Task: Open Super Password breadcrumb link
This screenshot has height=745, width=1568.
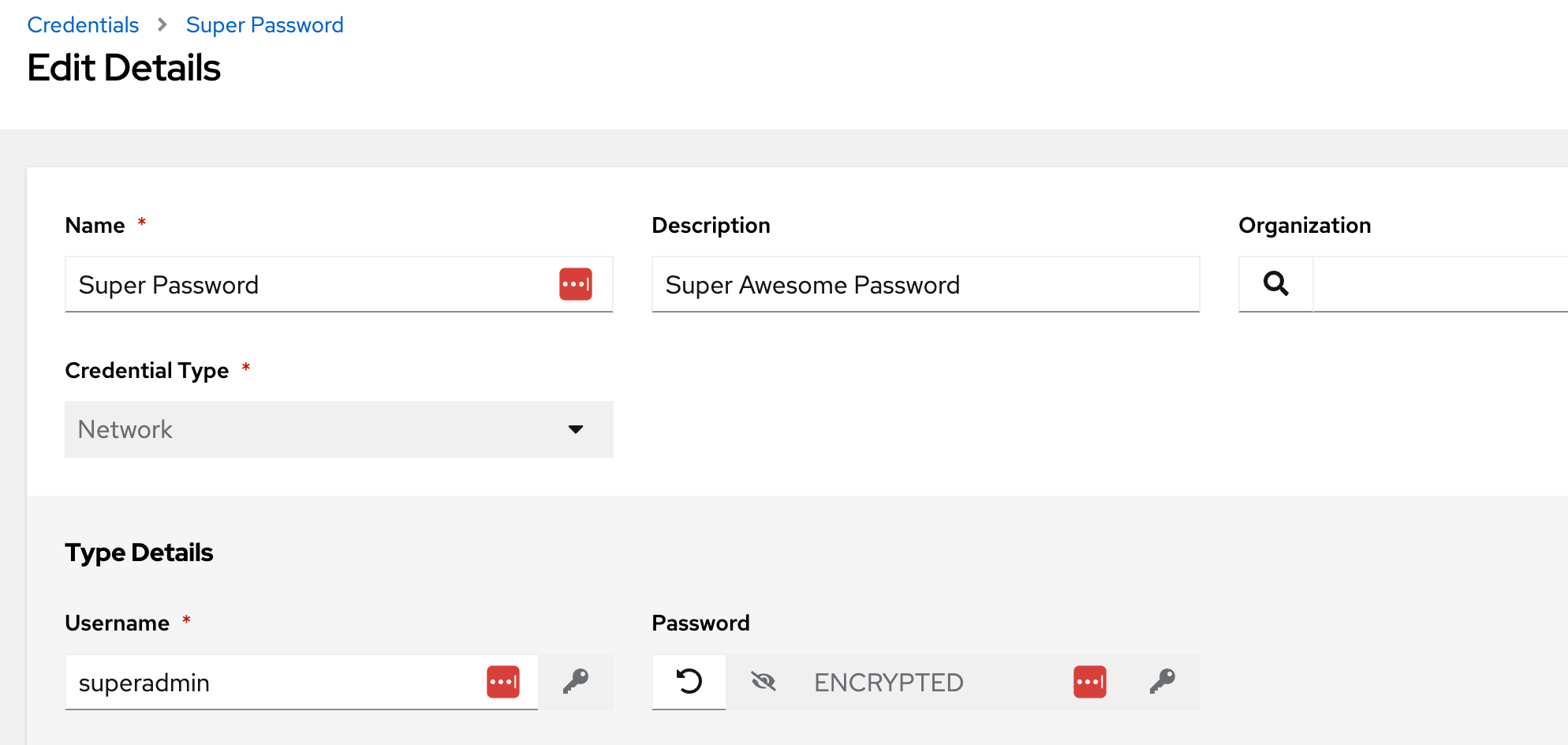Action: 264,25
